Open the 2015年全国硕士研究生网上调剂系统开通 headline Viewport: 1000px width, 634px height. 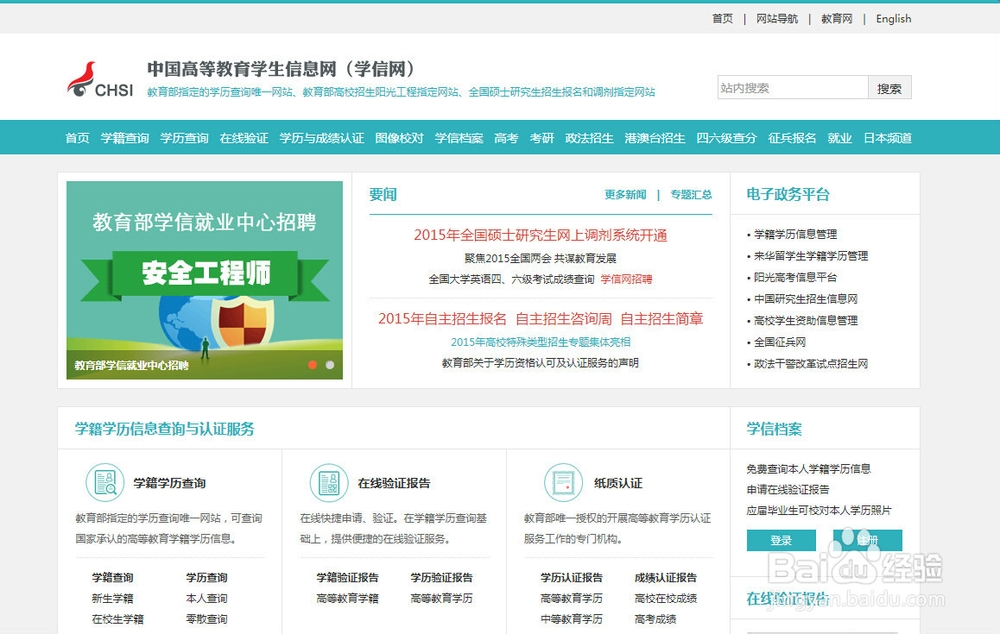coord(541,235)
